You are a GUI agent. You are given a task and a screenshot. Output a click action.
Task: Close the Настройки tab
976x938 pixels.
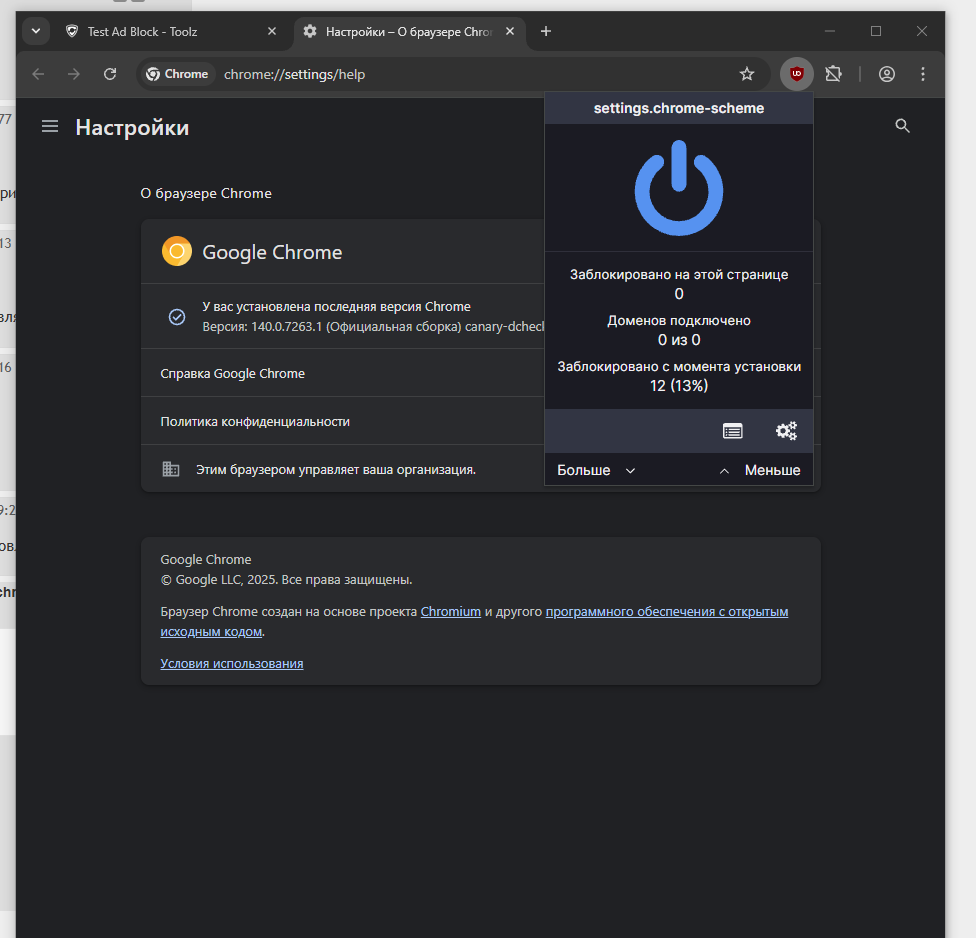coord(510,31)
